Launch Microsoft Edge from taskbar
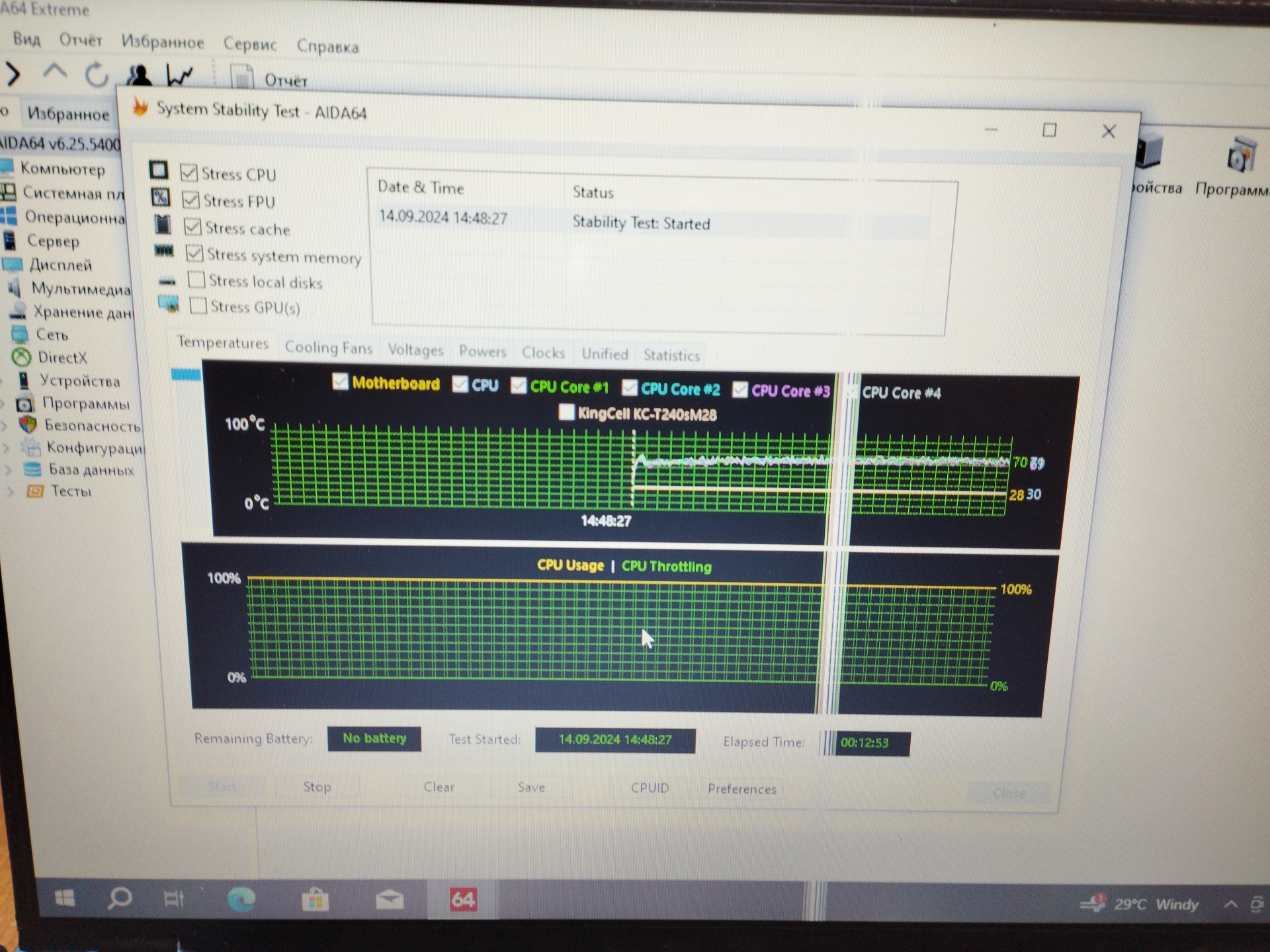The height and width of the screenshot is (952, 1270). pos(241,900)
